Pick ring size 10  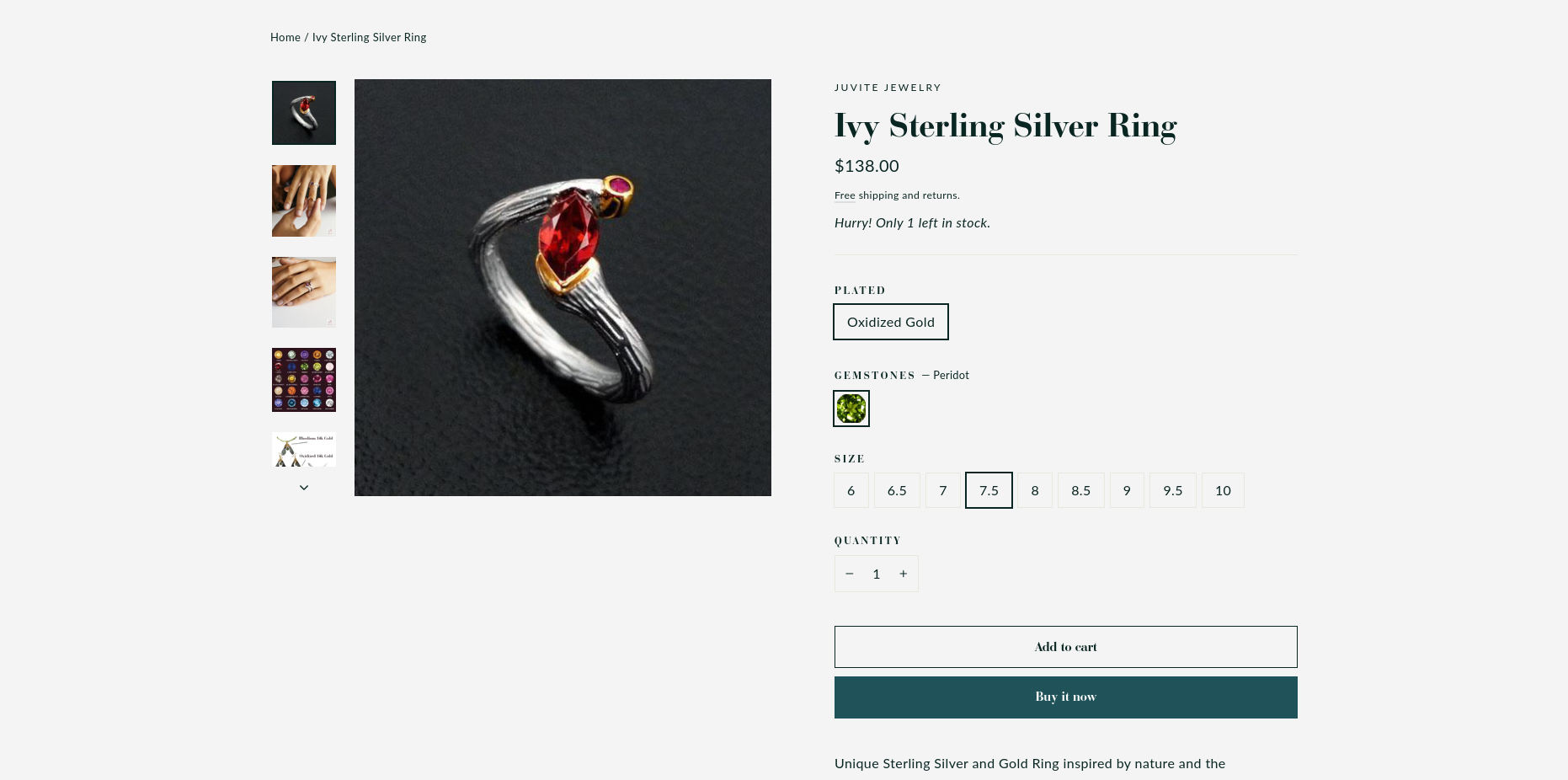click(1223, 490)
